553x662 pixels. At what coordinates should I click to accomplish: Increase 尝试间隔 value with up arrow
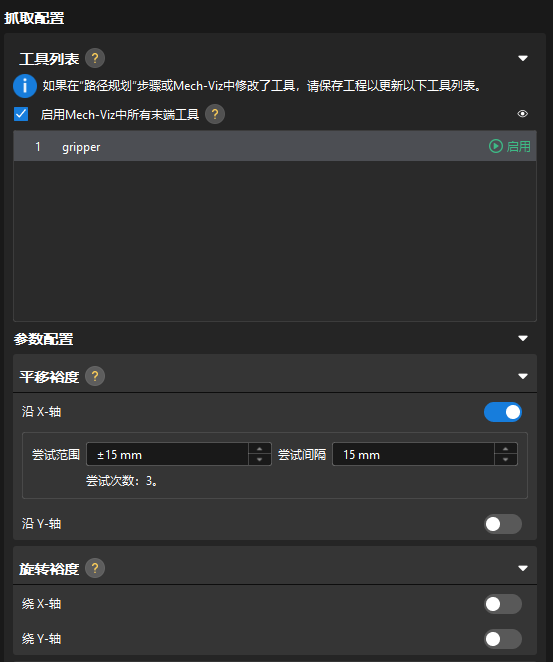point(506,449)
